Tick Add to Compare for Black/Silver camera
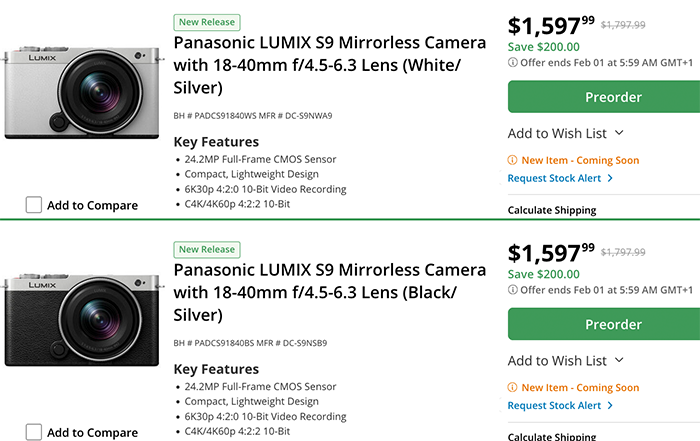 [x=34, y=432]
